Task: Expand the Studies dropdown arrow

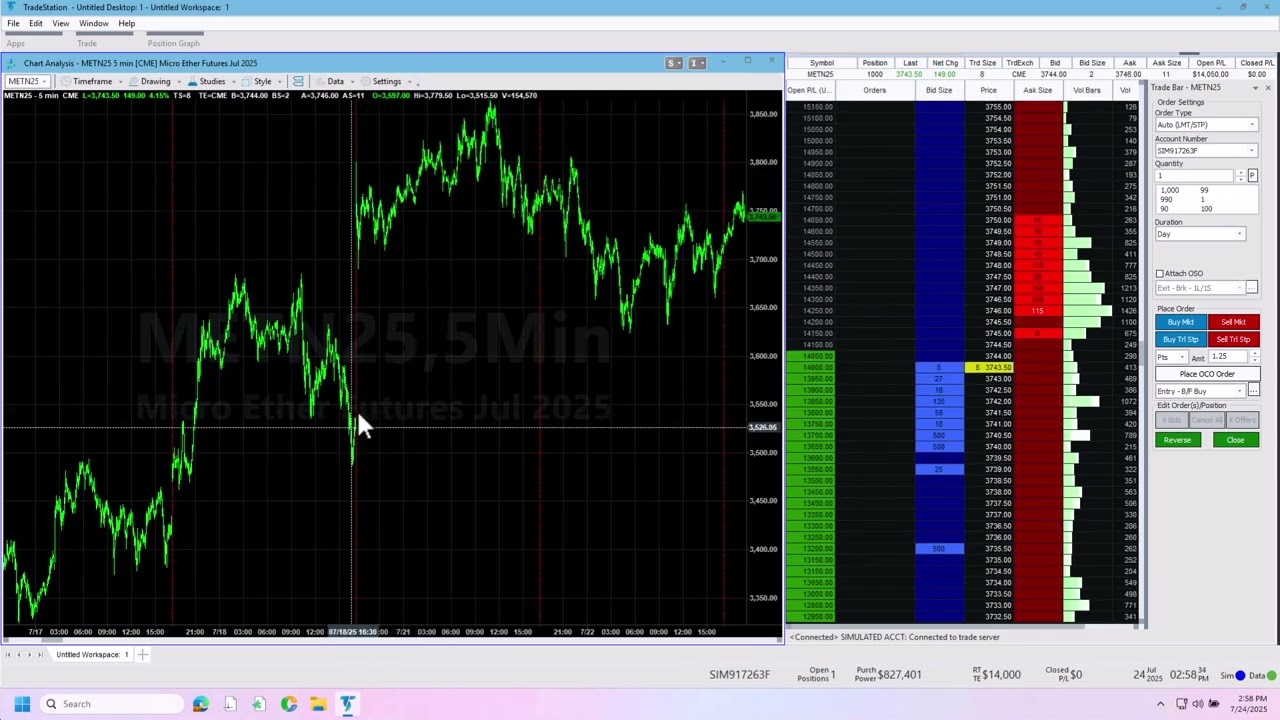Action: (232, 81)
